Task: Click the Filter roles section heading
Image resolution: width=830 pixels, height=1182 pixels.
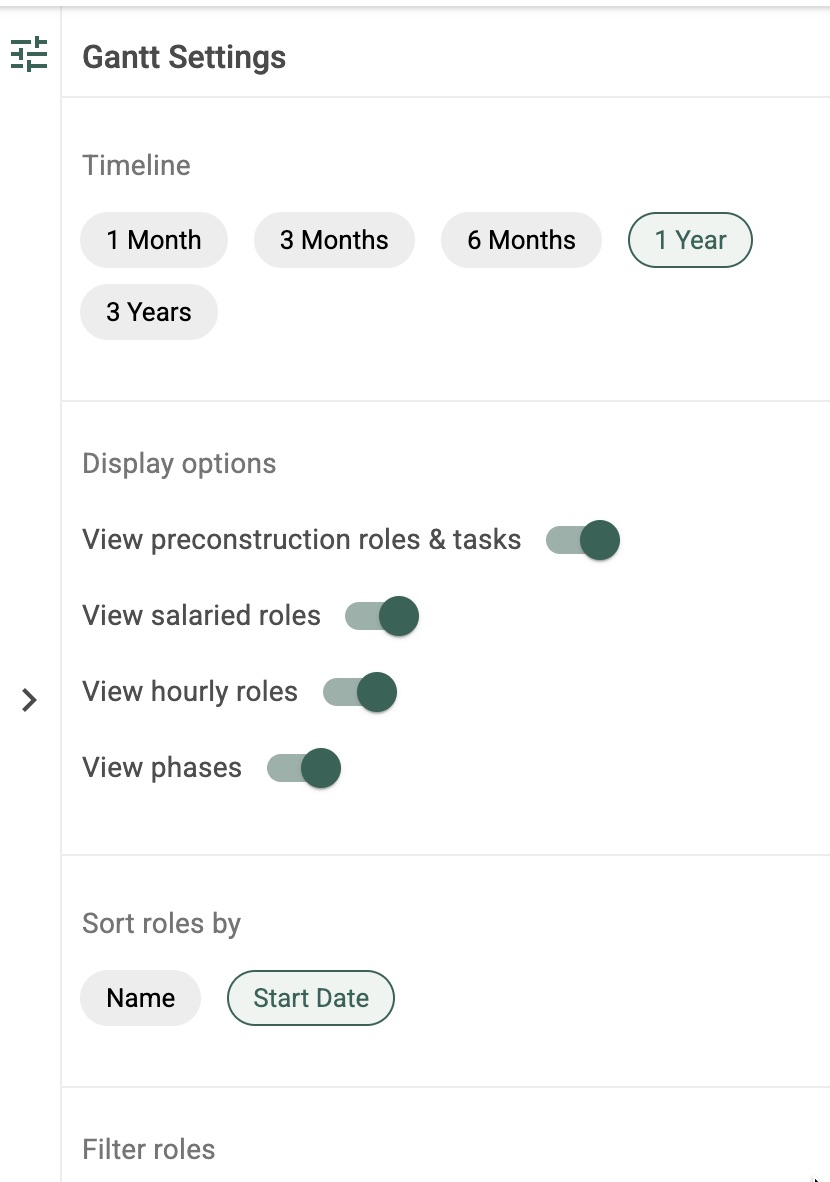Action: pyautogui.click(x=149, y=1150)
